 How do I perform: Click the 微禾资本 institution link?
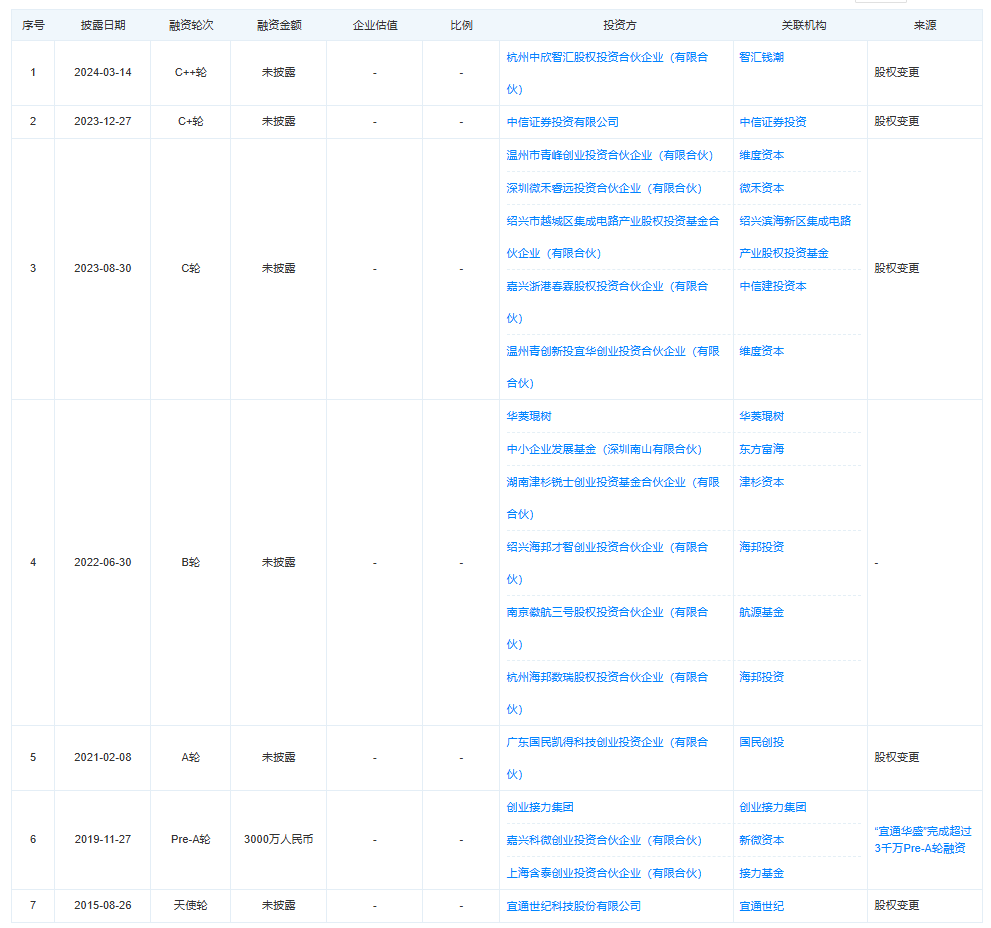(761, 188)
